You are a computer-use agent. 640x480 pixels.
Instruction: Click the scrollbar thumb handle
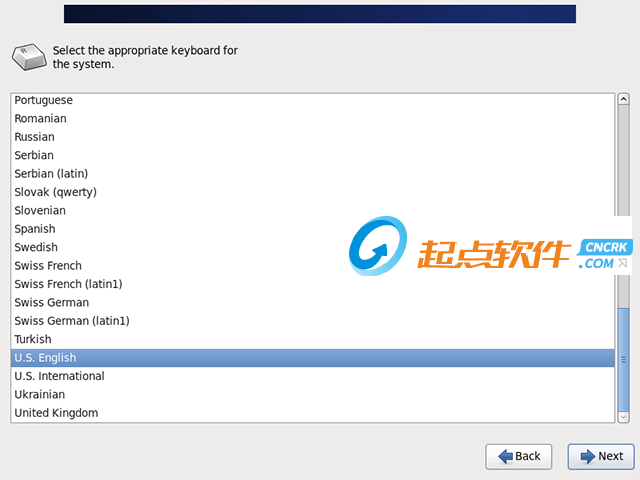(623, 360)
